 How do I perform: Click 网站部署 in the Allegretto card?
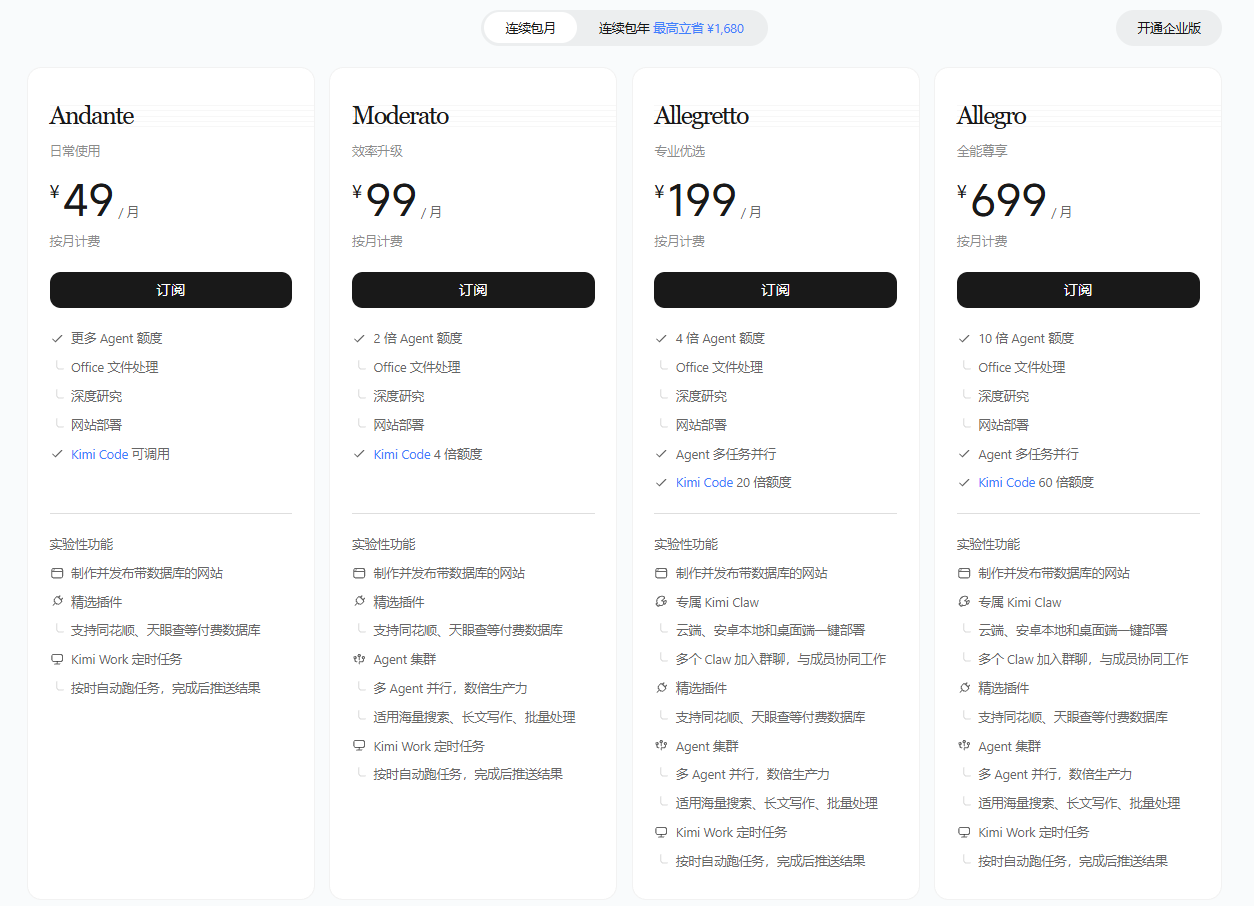pyautogui.click(x=701, y=425)
